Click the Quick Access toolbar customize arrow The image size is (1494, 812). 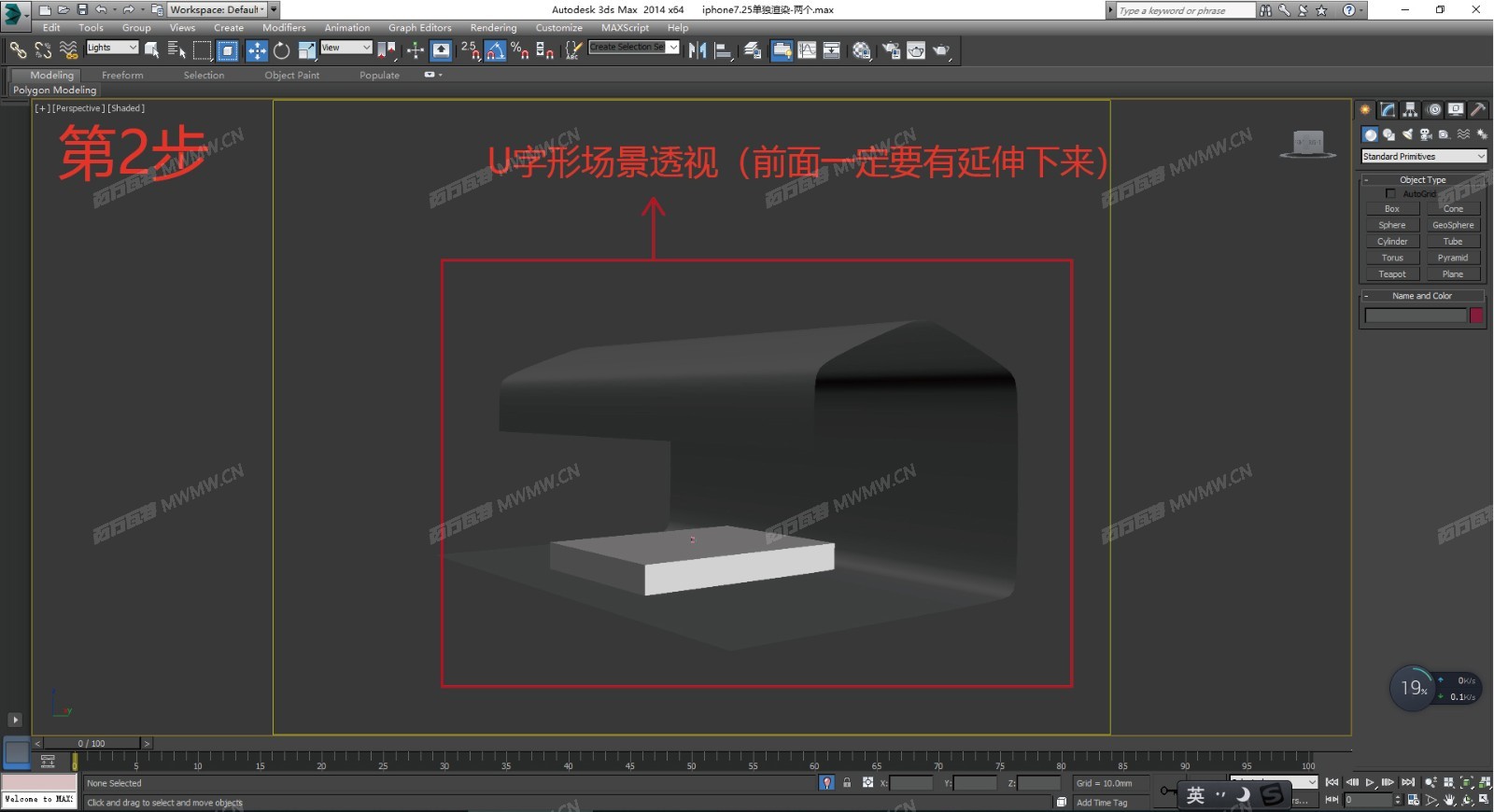(274, 9)
